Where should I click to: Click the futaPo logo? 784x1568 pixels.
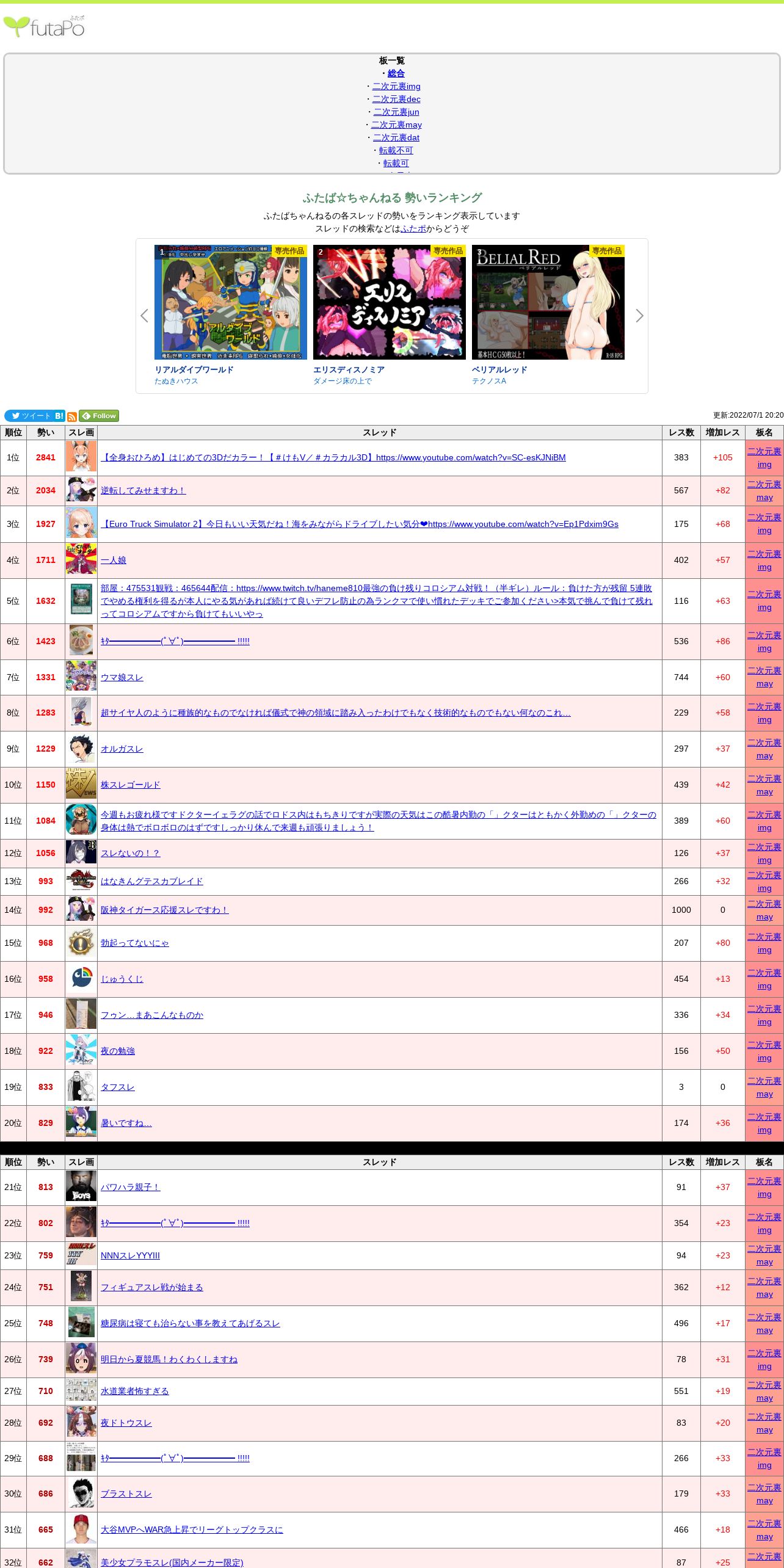click(44, 27)
